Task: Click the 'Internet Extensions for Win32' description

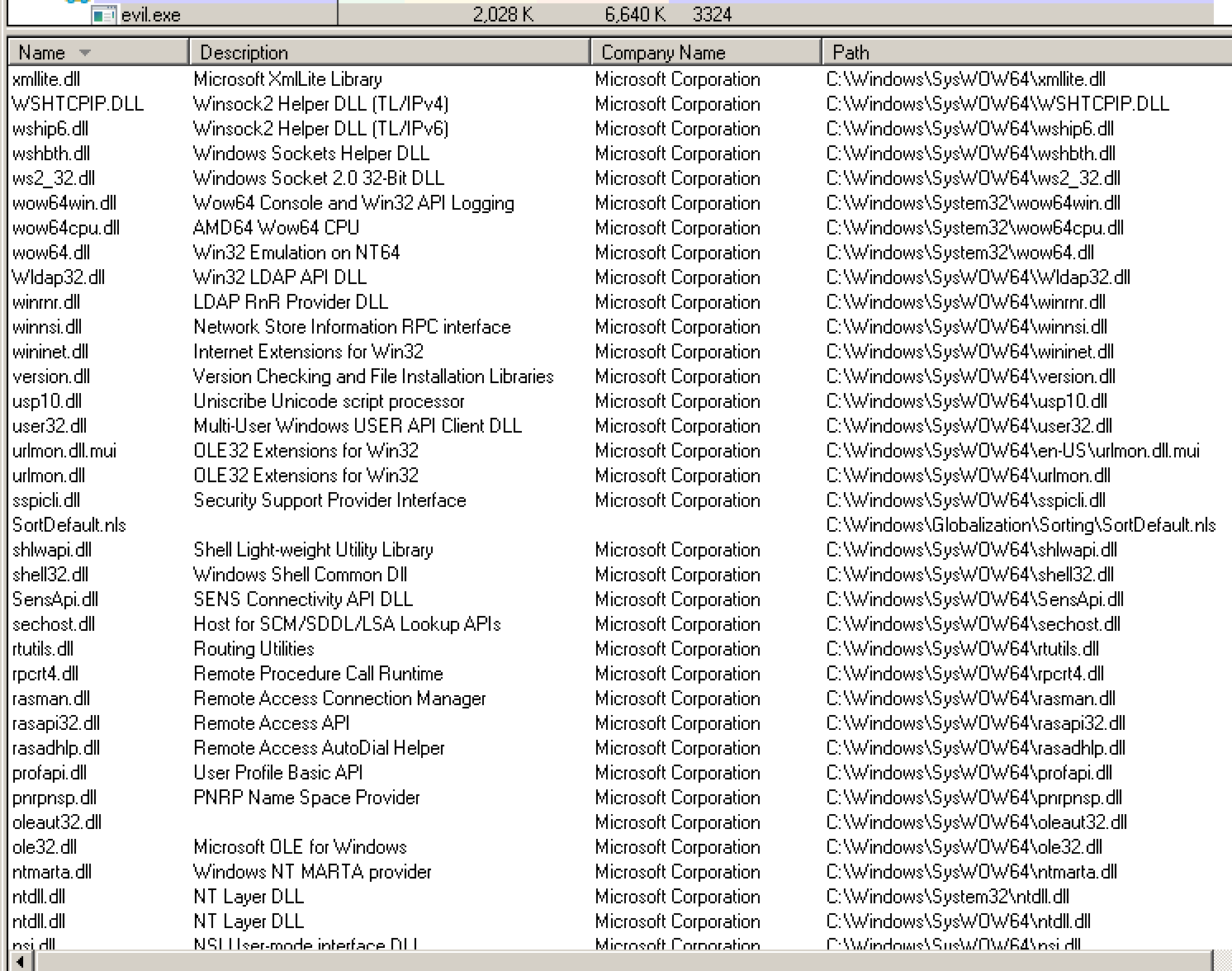Action: point(308,352)
